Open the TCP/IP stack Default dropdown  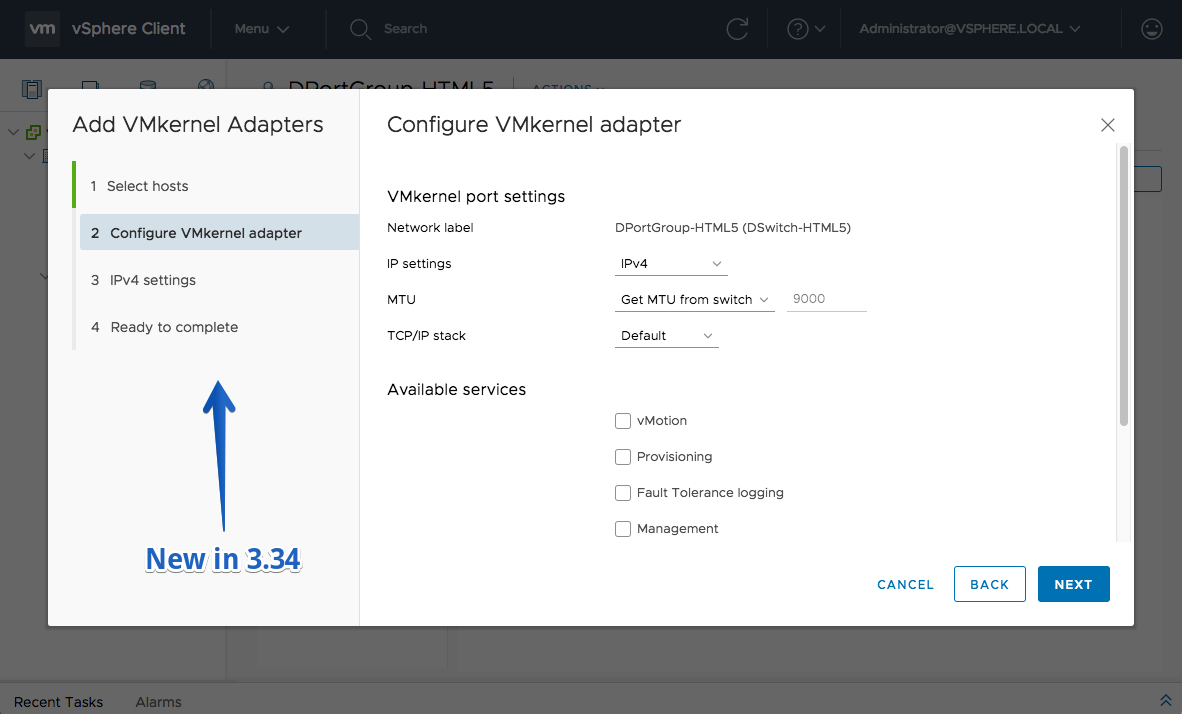[x=666, y=336]
